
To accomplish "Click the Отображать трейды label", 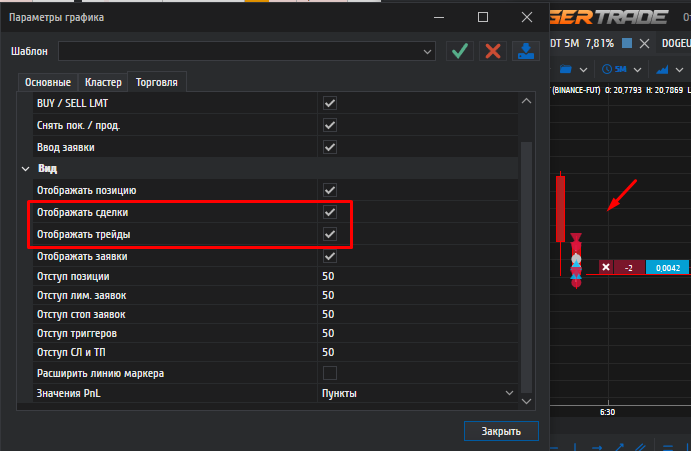I will tap(84, 234).
